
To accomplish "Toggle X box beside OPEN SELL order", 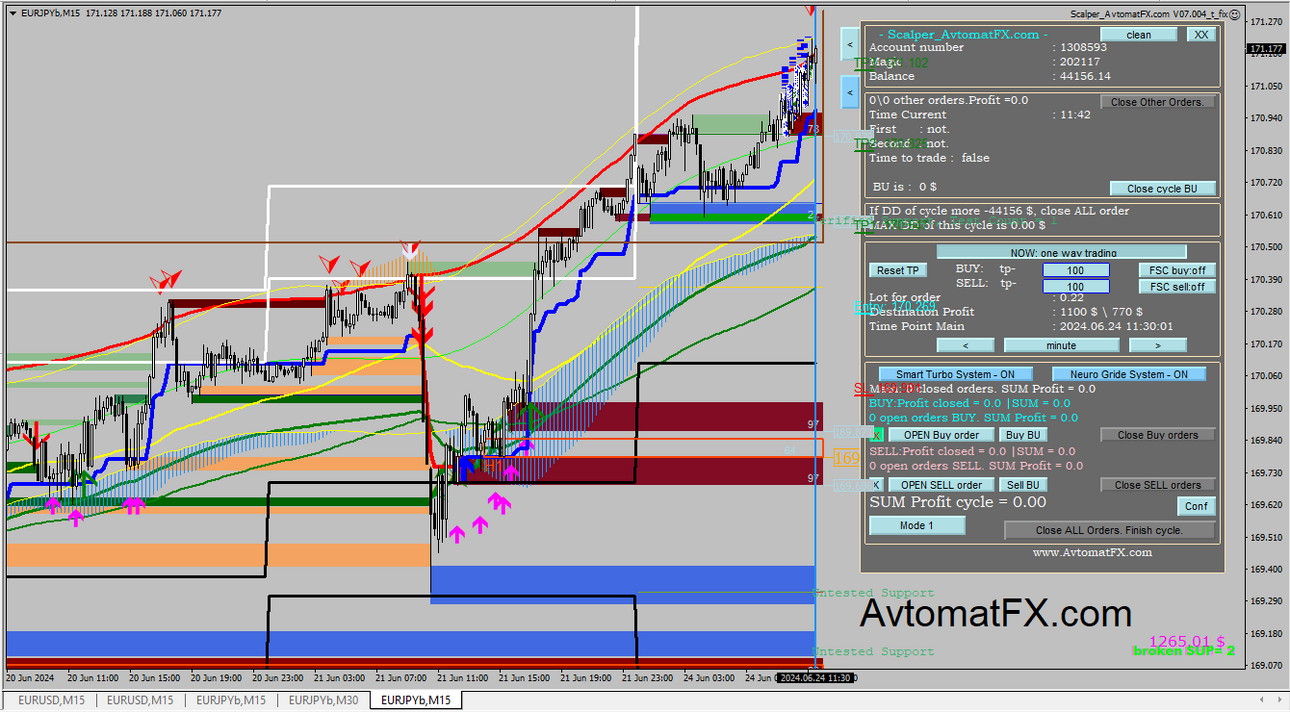I will tap(876, 485).
